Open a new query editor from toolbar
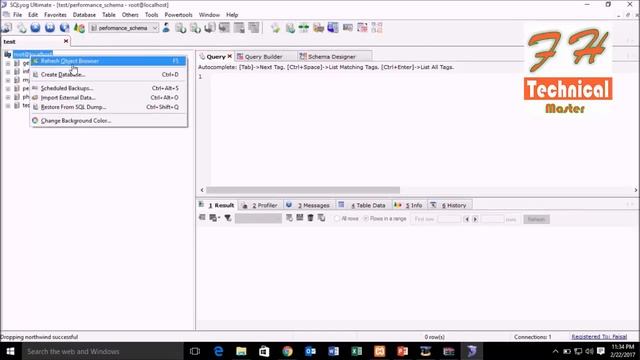Screen dimensions: 640x360 (x=21, y=28)
